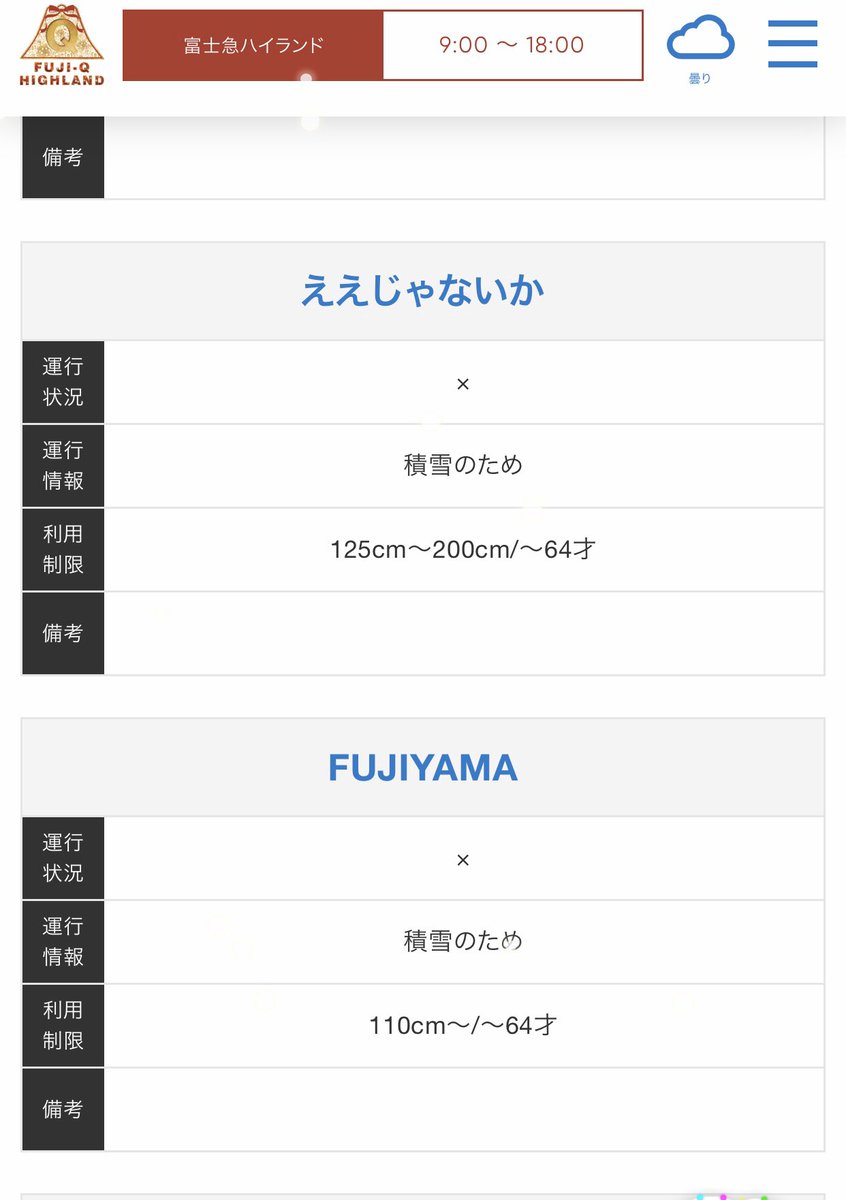Click the topmost 備考 label cell

click(x=63, y=157)
